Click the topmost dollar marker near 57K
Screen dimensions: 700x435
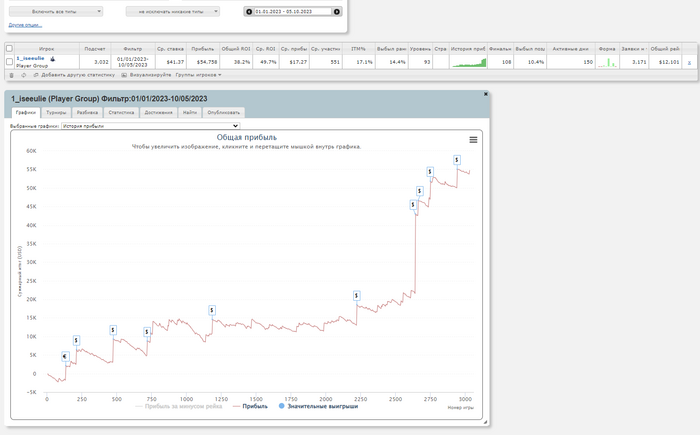pyautogui.click(x=457, y=160)
